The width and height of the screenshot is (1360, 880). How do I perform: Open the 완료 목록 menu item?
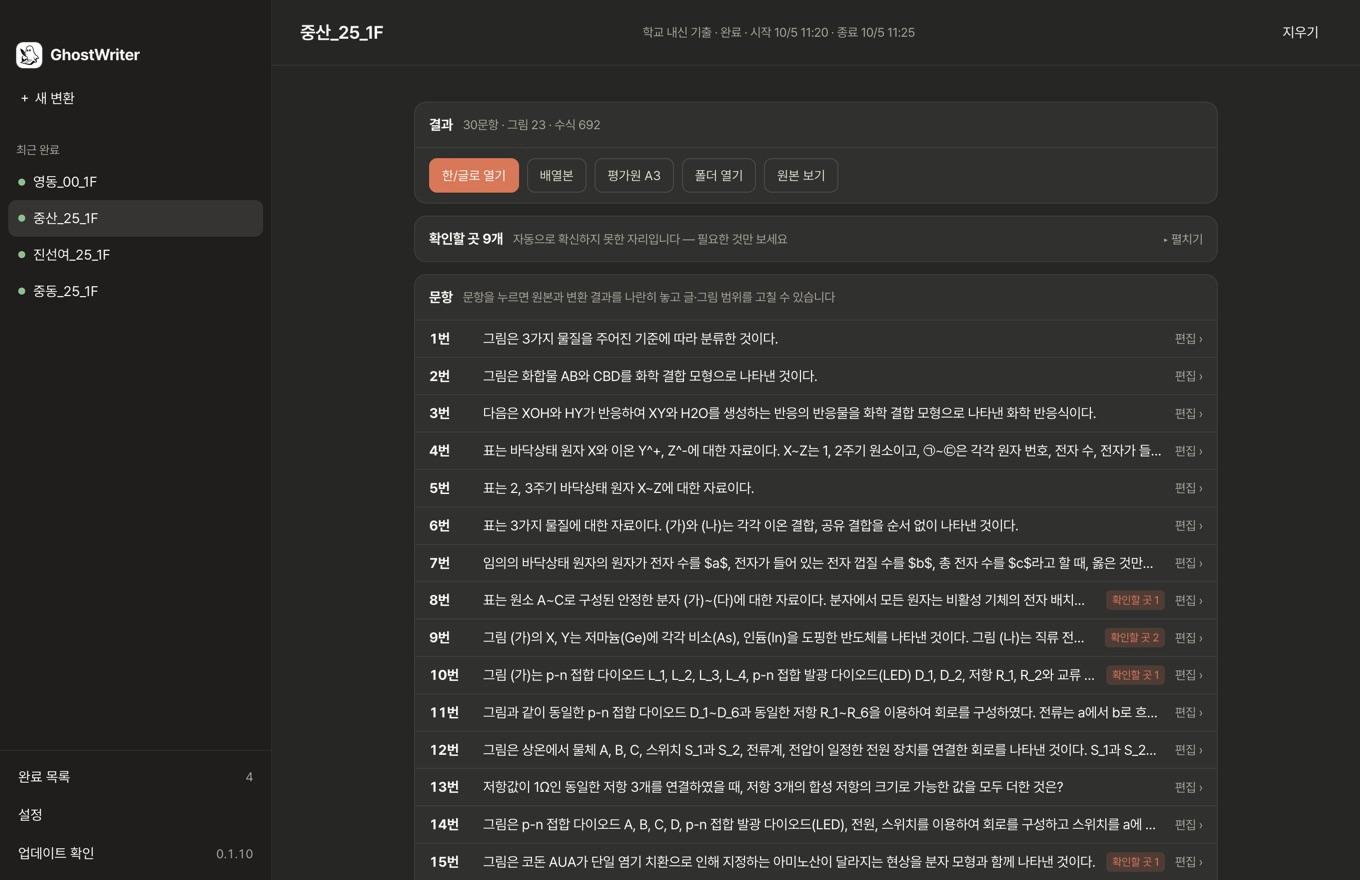coord(135,777)
